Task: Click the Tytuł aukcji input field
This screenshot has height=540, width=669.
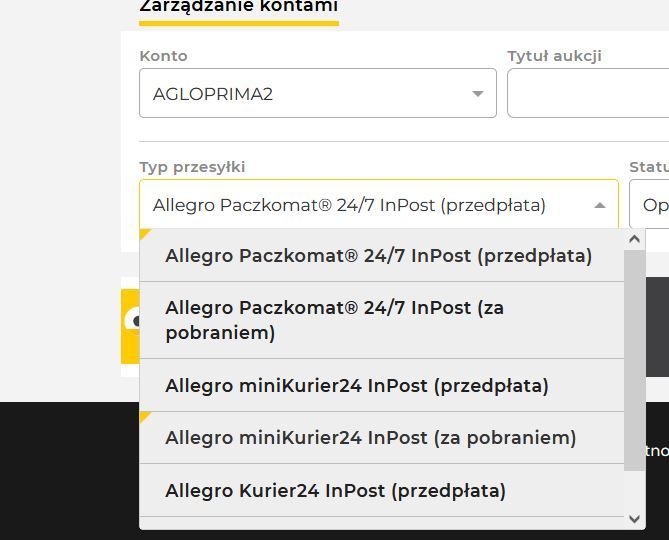Action: point(588,93)
